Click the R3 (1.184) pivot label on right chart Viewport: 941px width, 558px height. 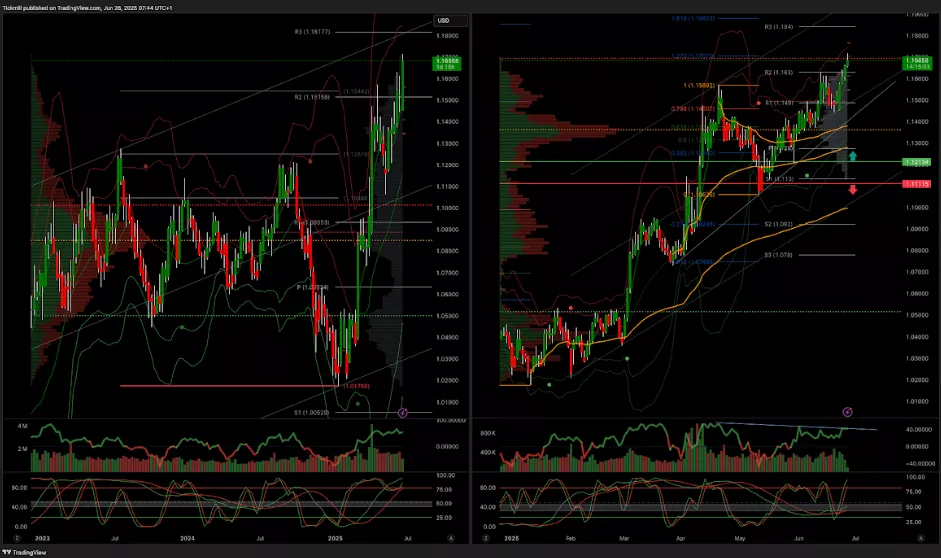(778, 28)
